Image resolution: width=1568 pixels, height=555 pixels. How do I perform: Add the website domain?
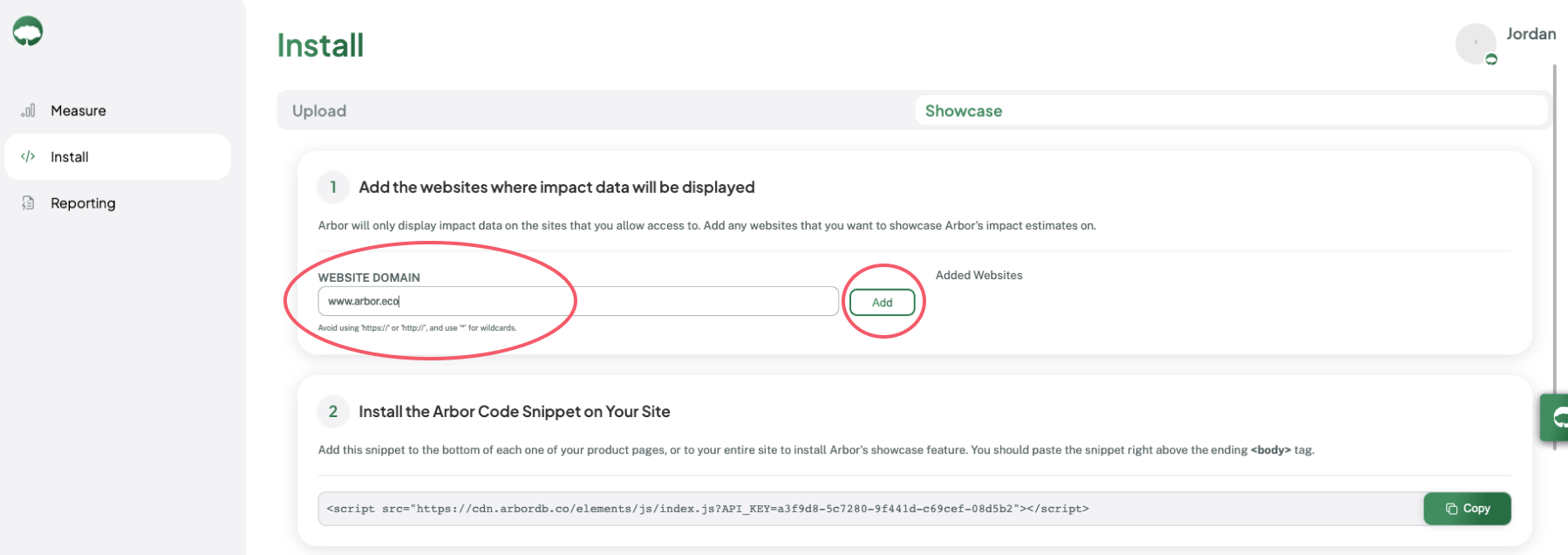[x=882, y=302]
